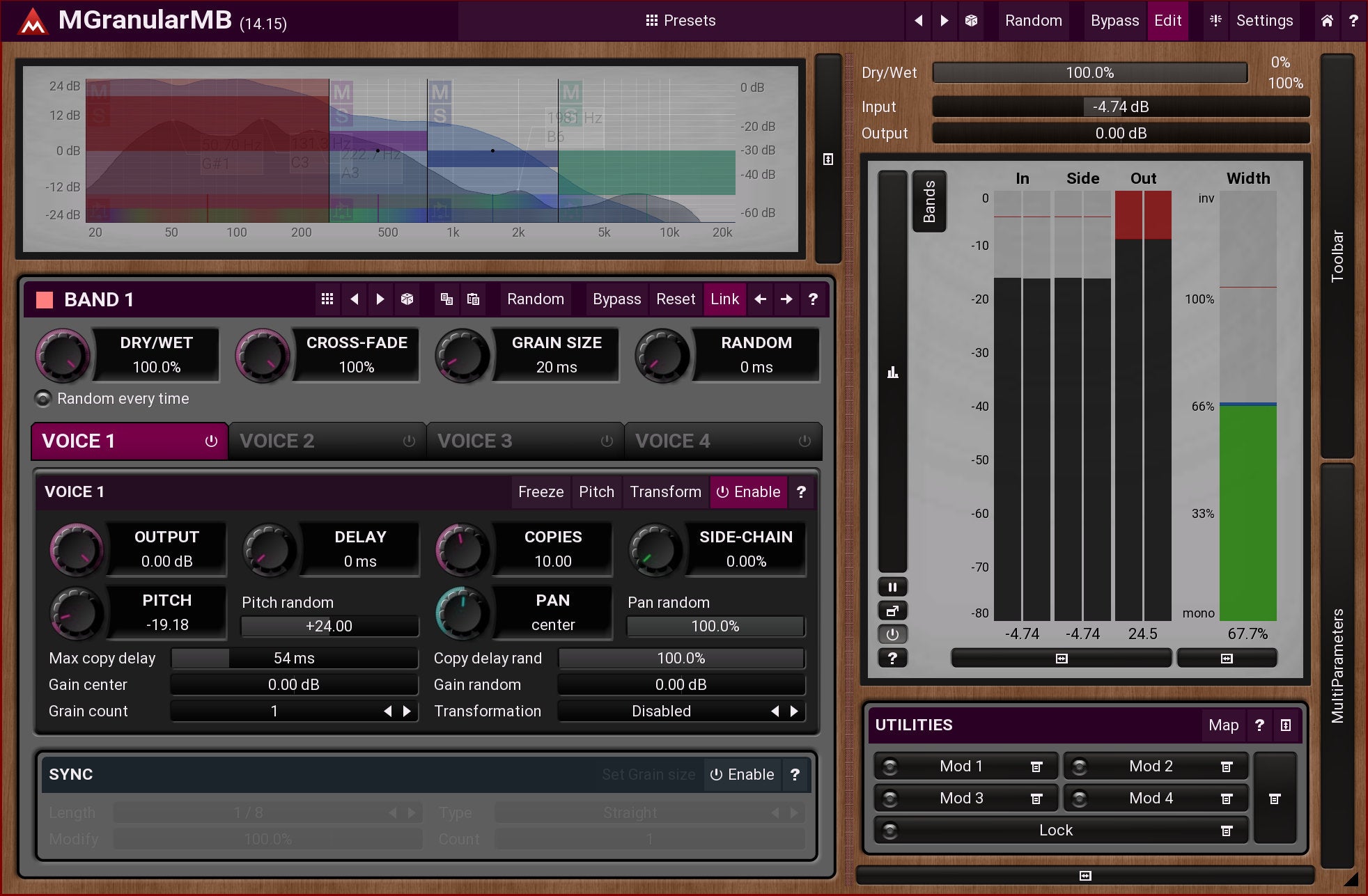Open the Presets menu
Viewport: 1368px width, 896px height.
click(681, 21)
